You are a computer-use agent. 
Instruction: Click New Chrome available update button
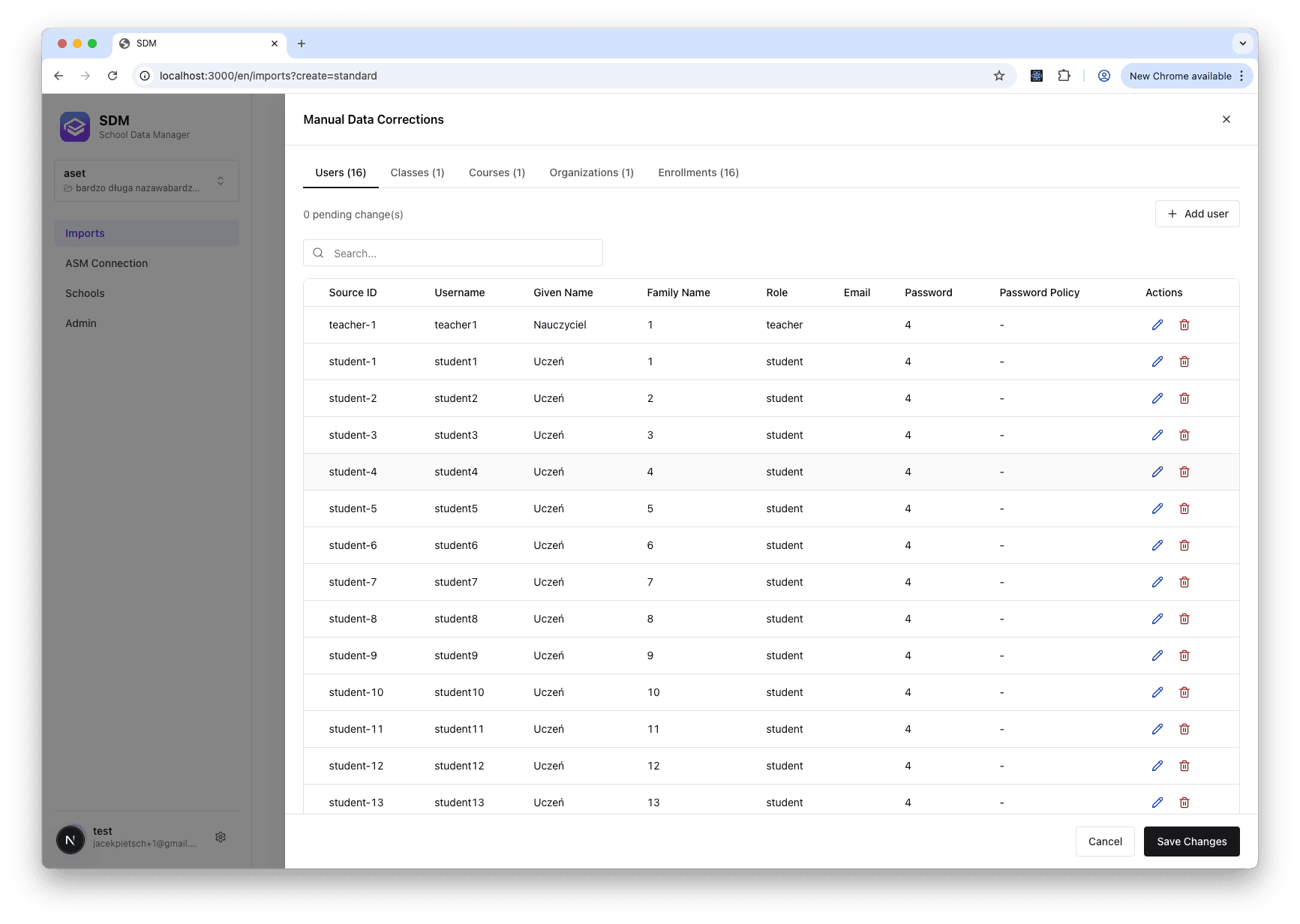(x=1186, y=76)
